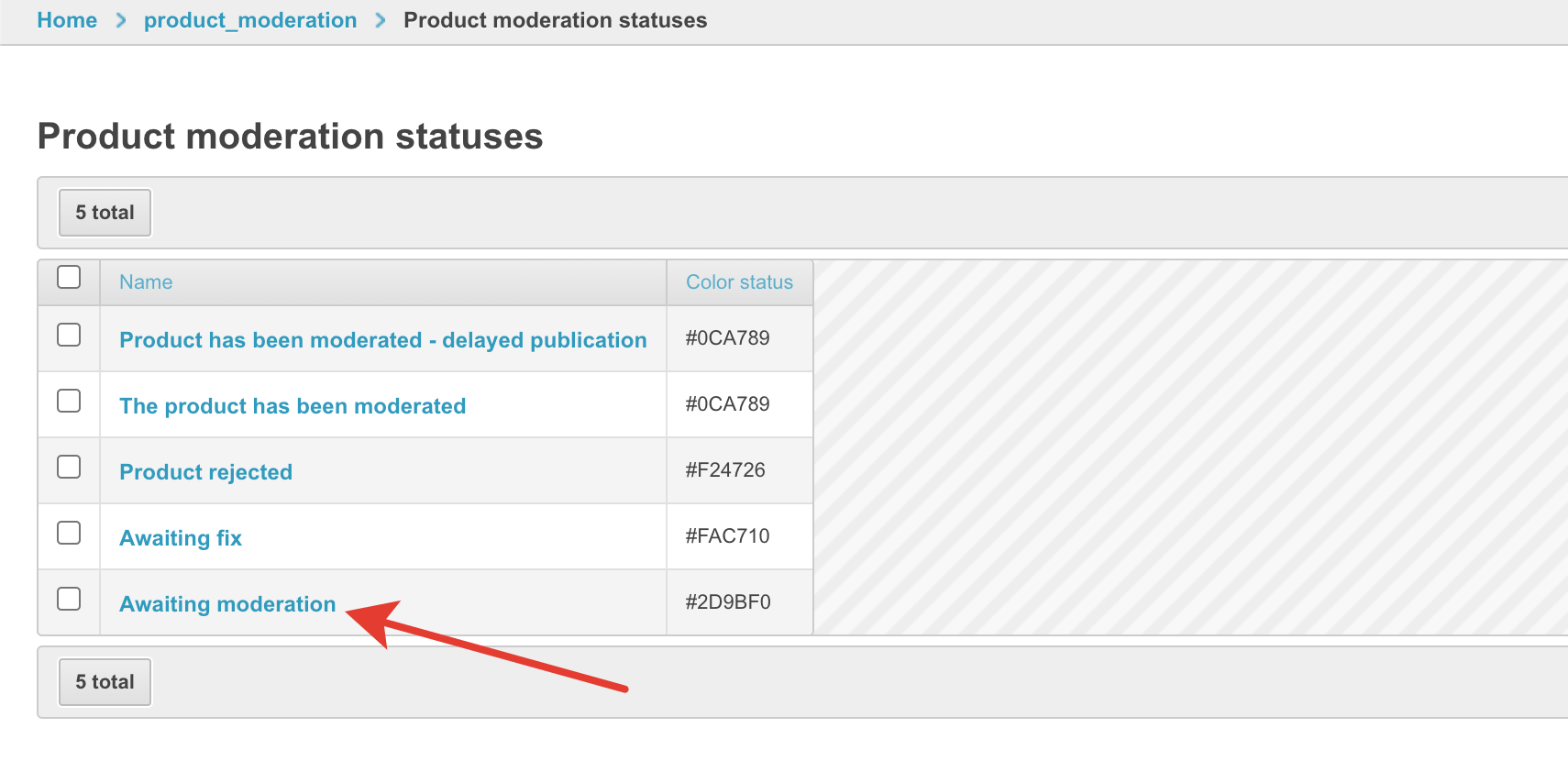The height and width of the screenshot is (772, 1568).
Task: Open 'Product has been moderated - delayed publication'
Action: (382, 340)
